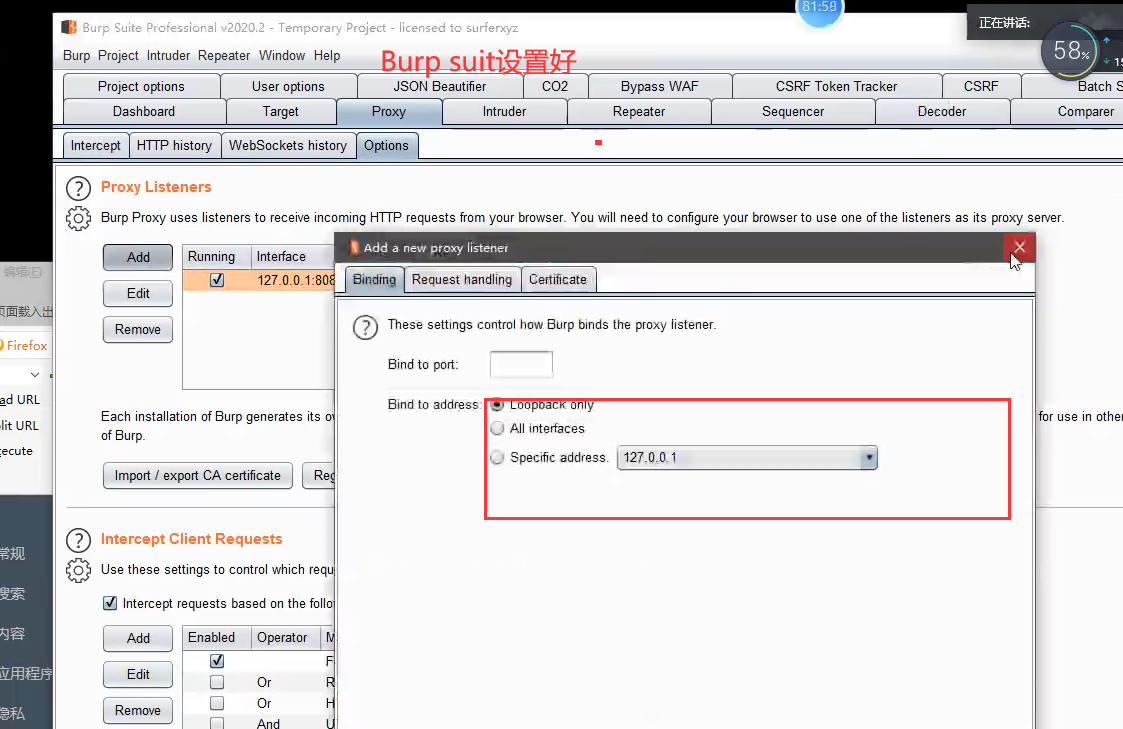1123x729 pixels.
Task: Open the HTTP history sub-tab
Action: [x=174, y=145]
